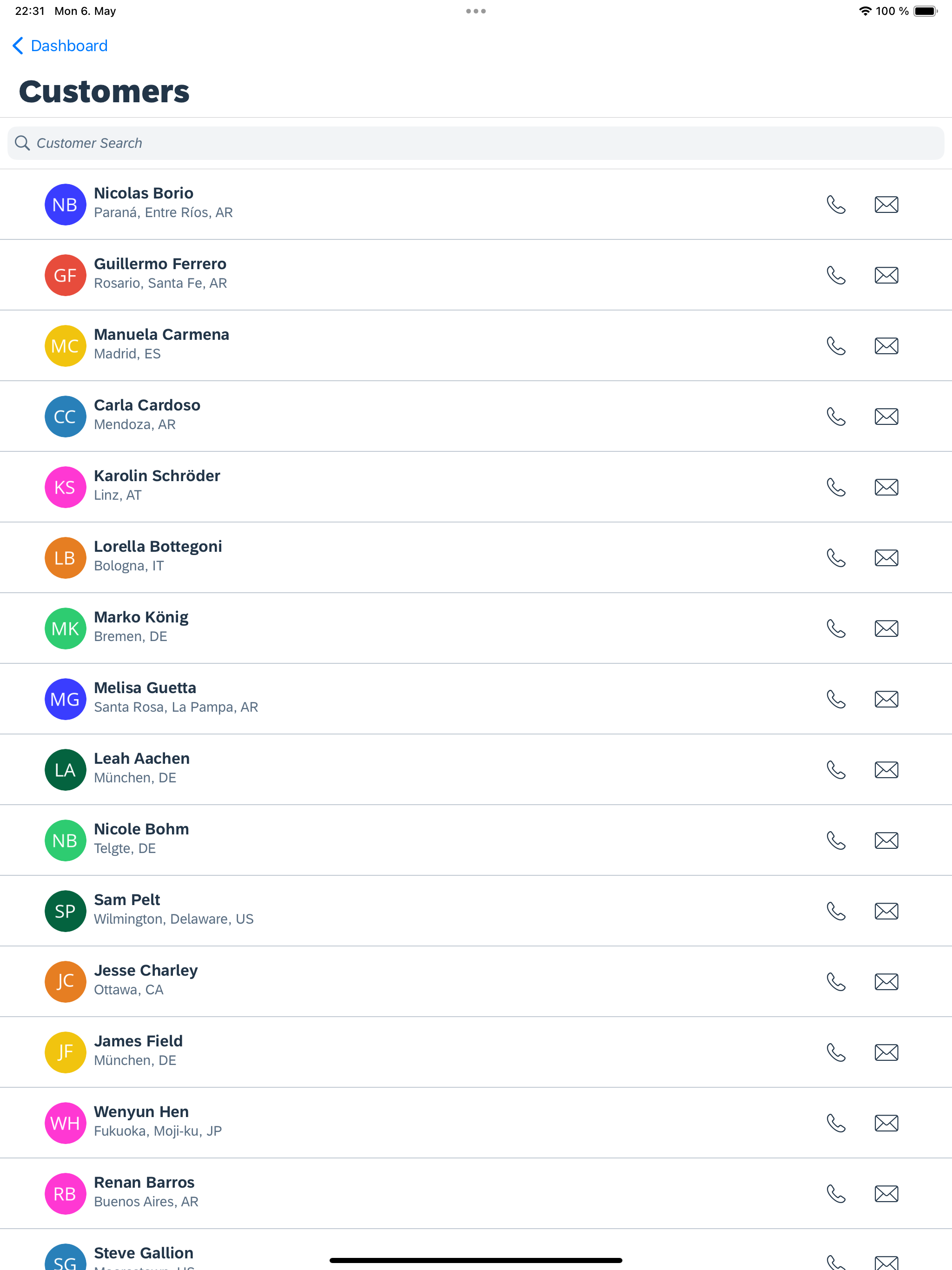Viewport: 952px width, 1270px height.
Task: Go back using the Dashboard link
Action: click(68, 46)
